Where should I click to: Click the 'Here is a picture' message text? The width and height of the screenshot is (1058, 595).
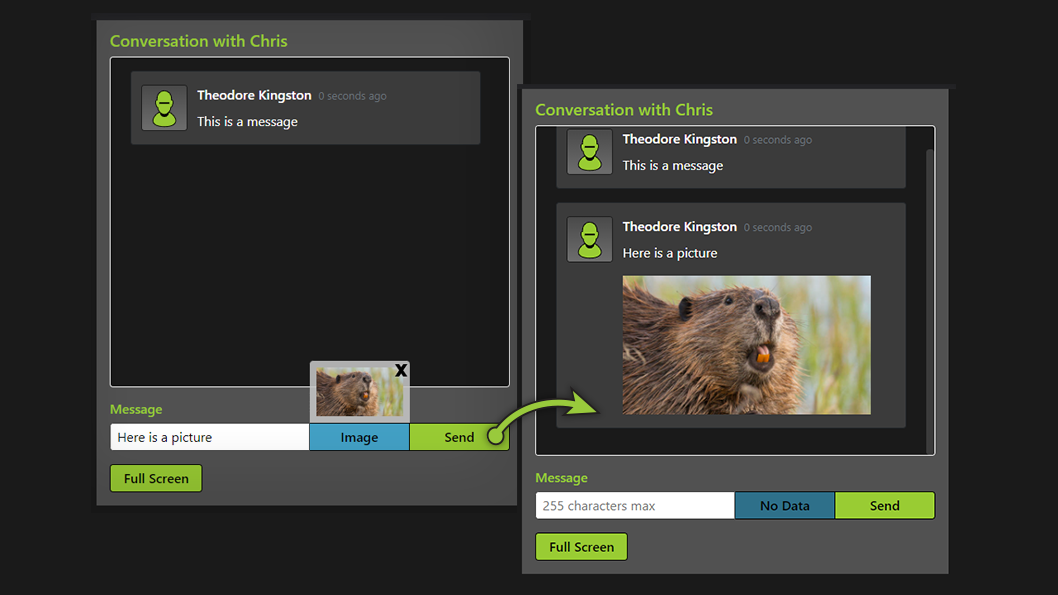669,254
